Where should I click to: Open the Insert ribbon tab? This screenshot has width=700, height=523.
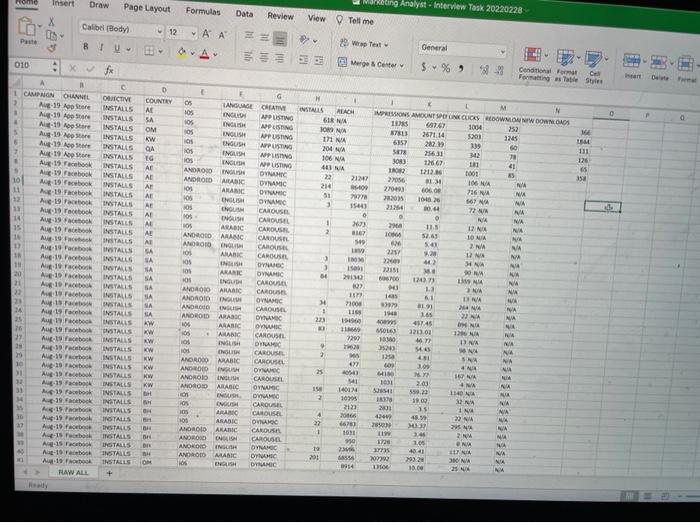[x=63, y=4]
